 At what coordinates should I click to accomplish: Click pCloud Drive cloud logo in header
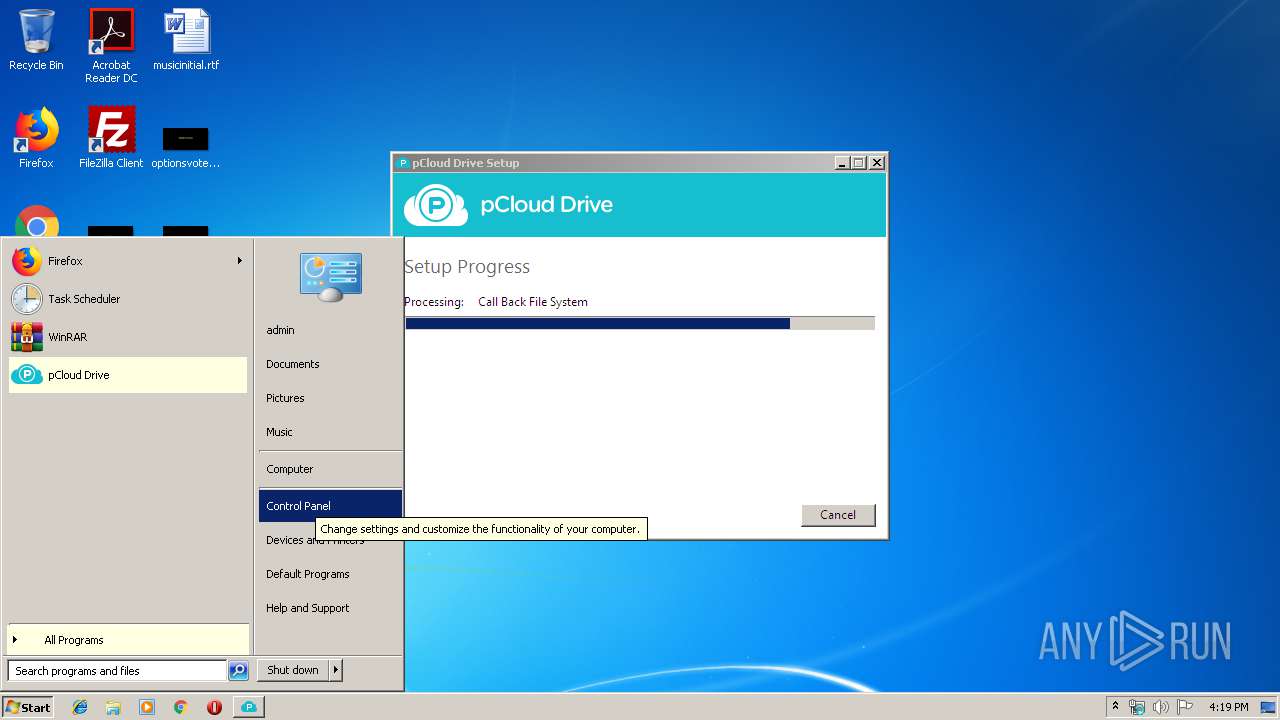[x=436, y=205]
